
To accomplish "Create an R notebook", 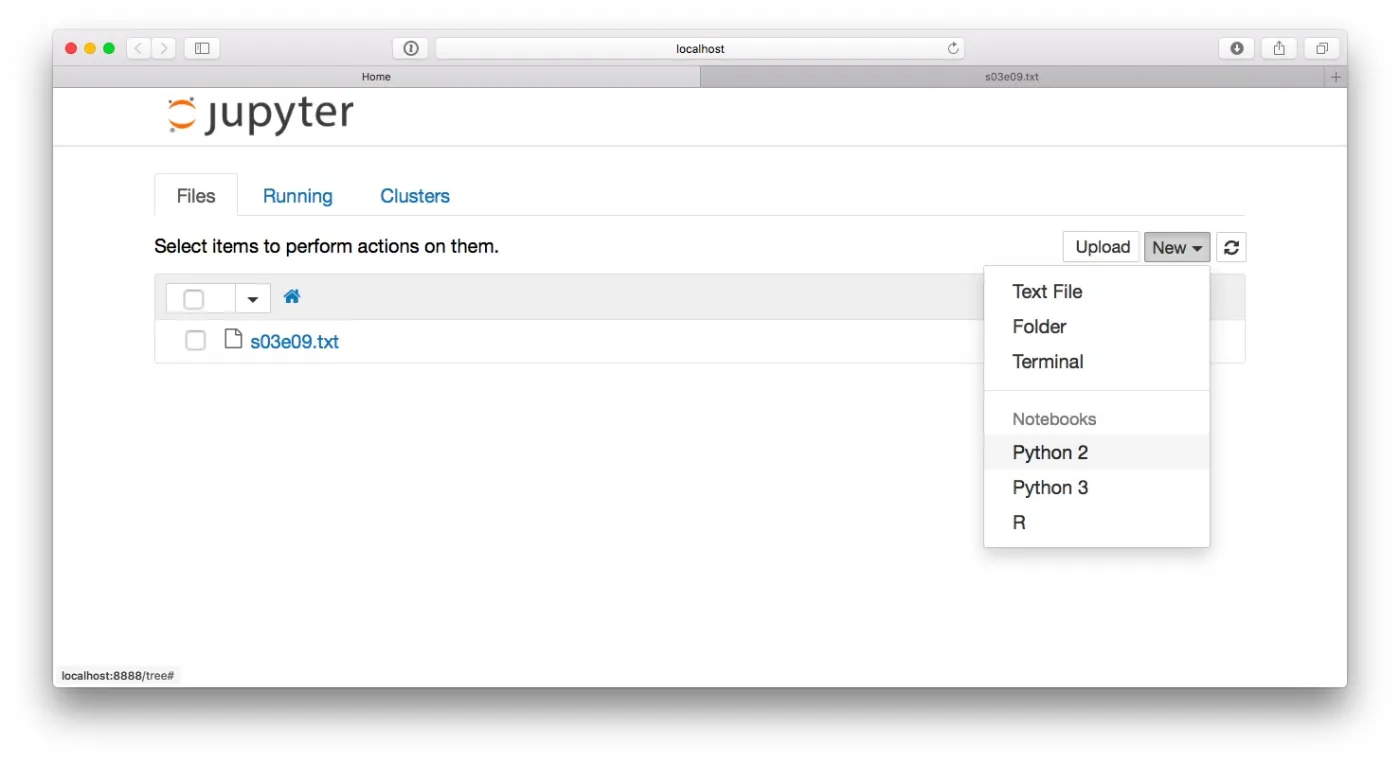I will 1097,522.
